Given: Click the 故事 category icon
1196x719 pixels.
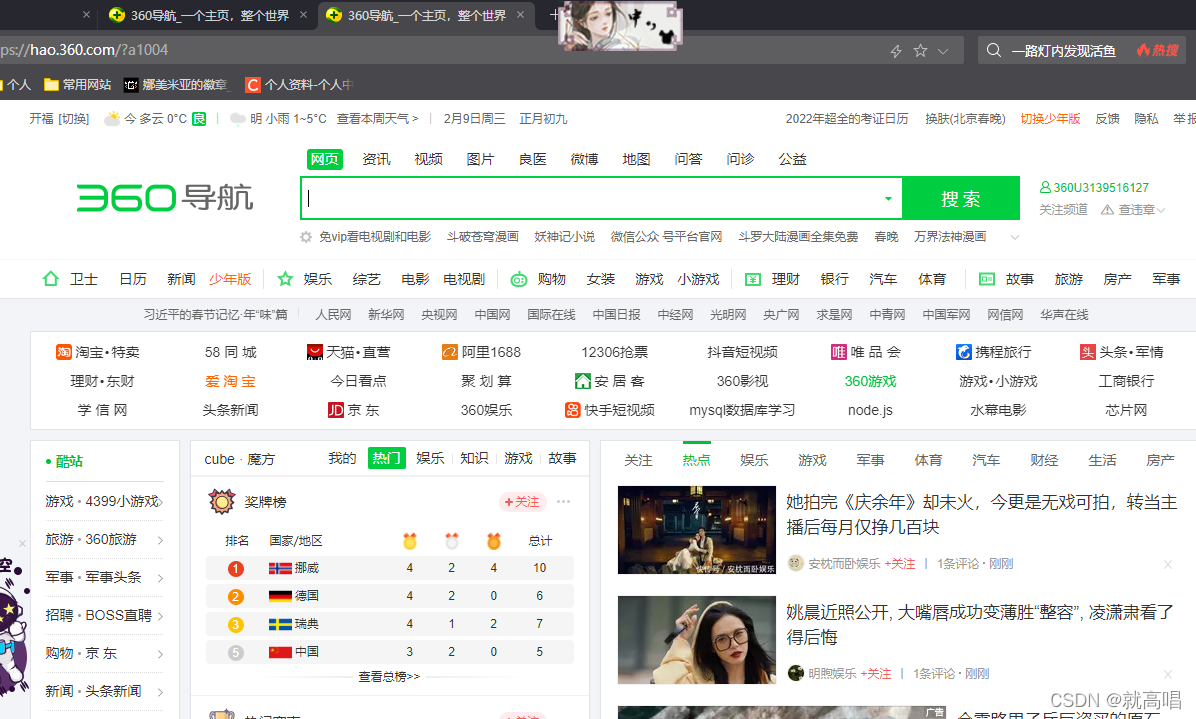Looking at the screenshot, I should click(x=986, y=279).
